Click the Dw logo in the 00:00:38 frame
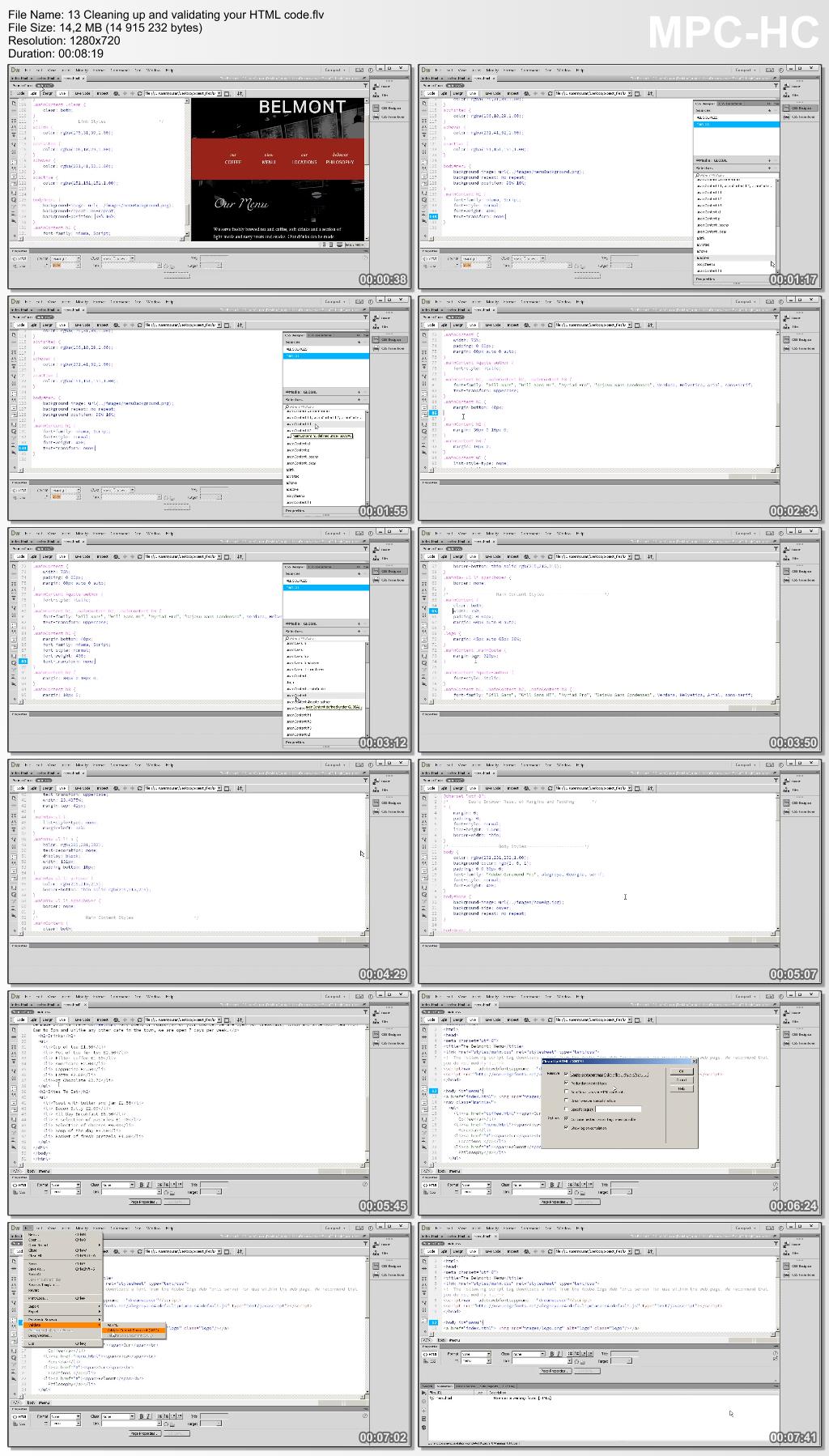This screenshot has height=1456, width=829. pos(14,70)
